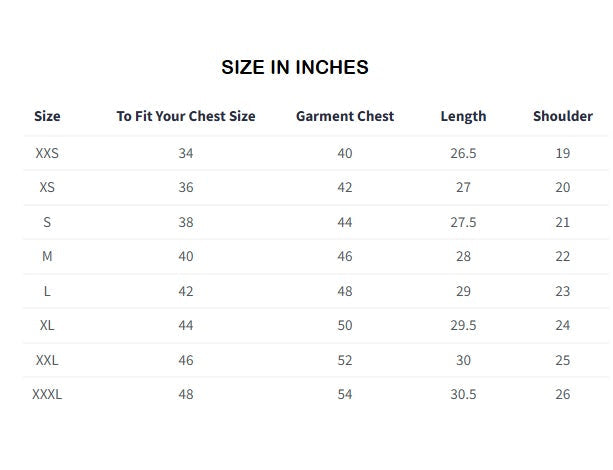Click shoulder value 22 in M row

pos(563,257)
